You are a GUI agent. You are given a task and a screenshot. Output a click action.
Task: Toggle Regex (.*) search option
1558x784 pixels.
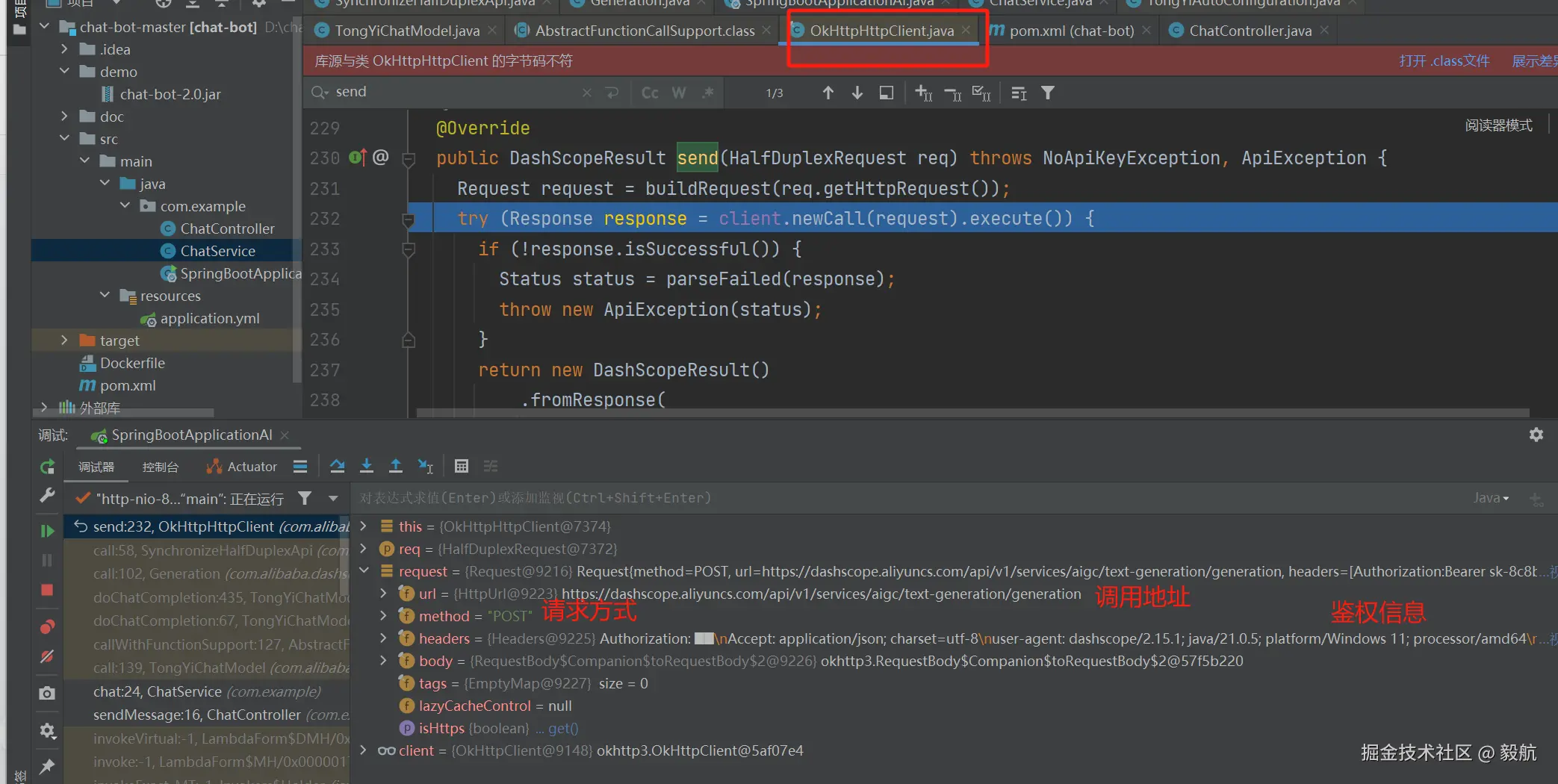708,93
